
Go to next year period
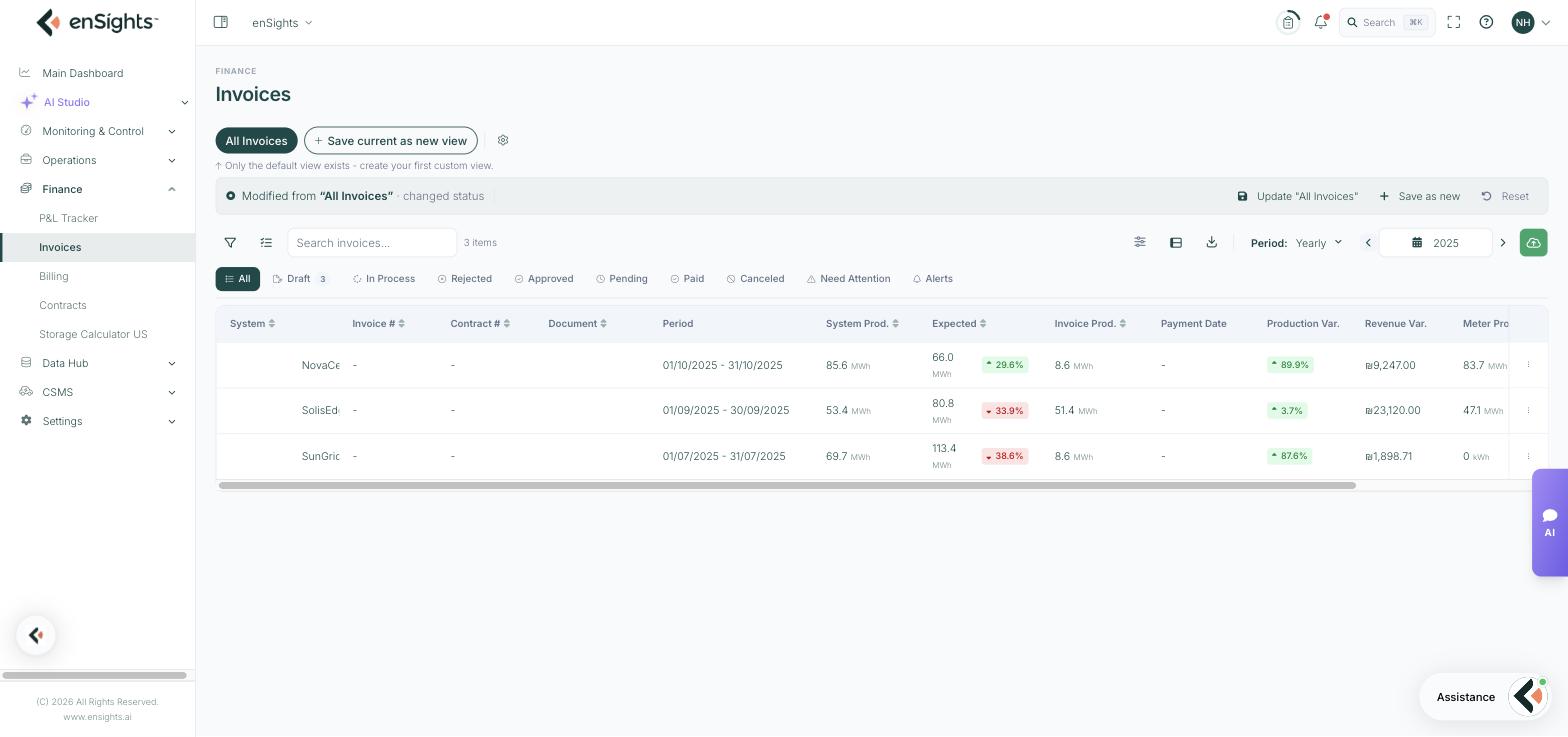point(1502,243)
